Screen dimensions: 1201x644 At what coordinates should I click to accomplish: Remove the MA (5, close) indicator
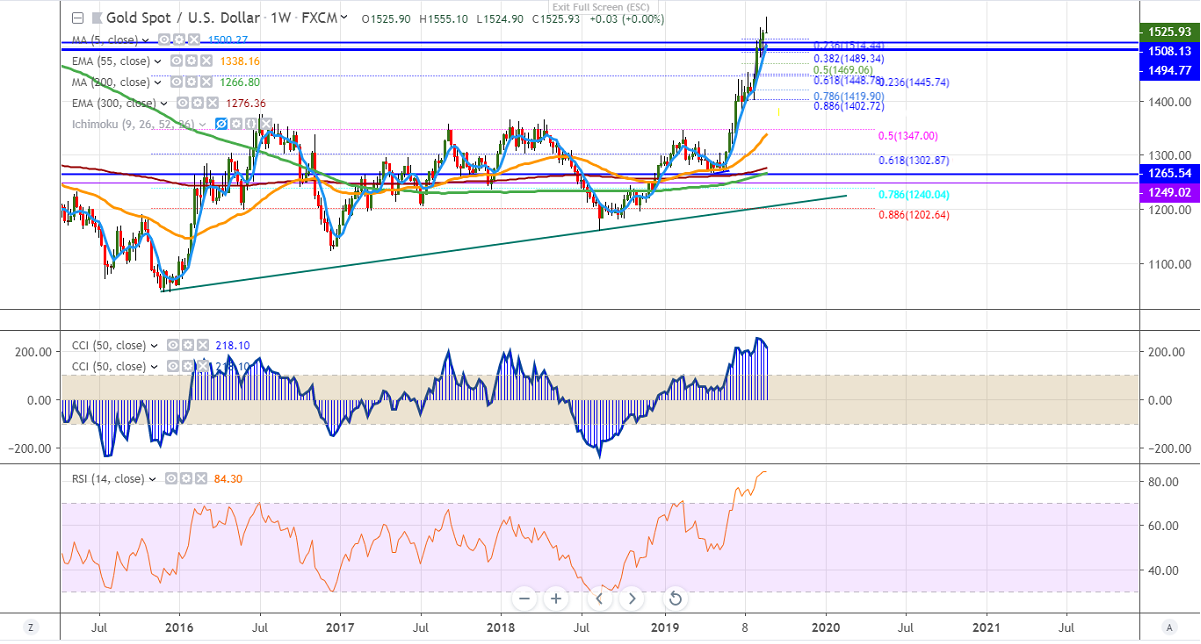[x=194, y=40]
